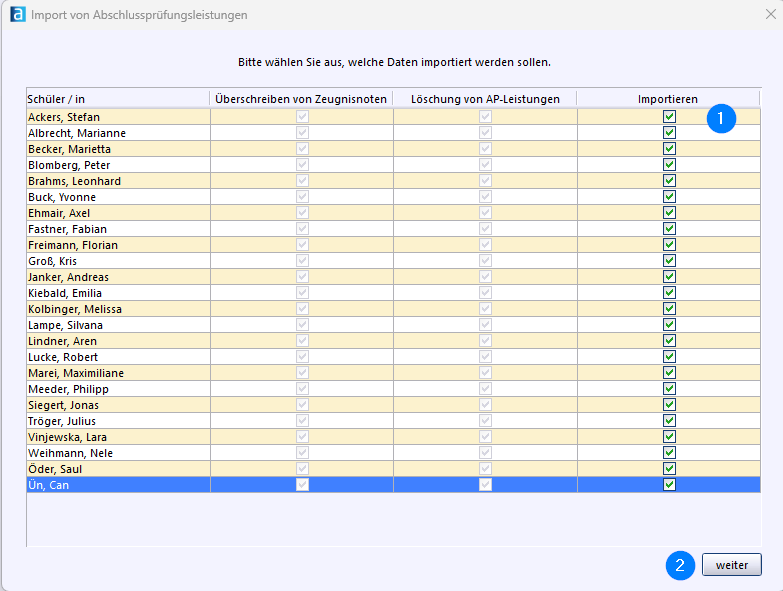Toggle Importieren checkbox for Marei, Maximiliane
This screenshot has width=783, height=591.
[669, 372]
